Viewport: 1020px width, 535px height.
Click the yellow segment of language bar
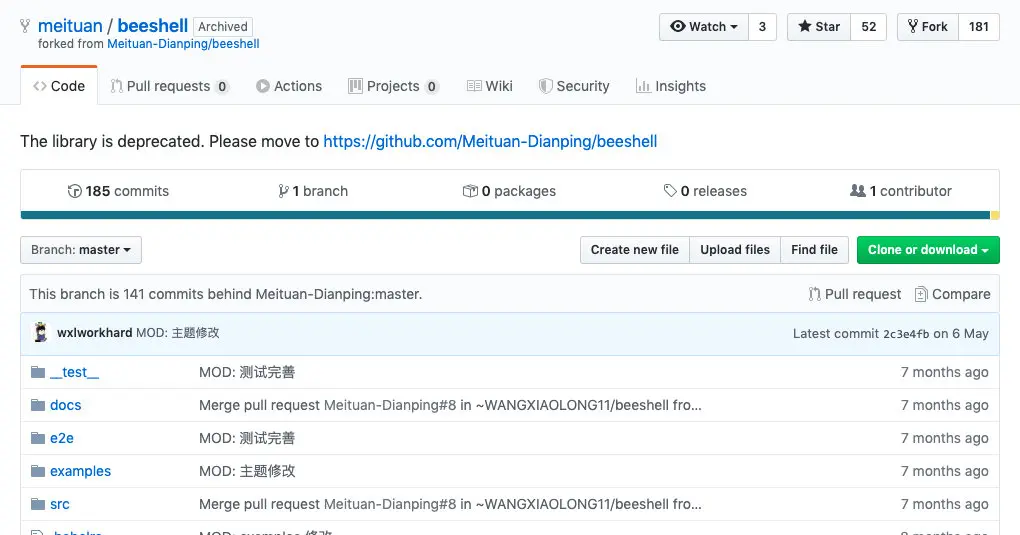pyautogui.click(x=995, y=215)
